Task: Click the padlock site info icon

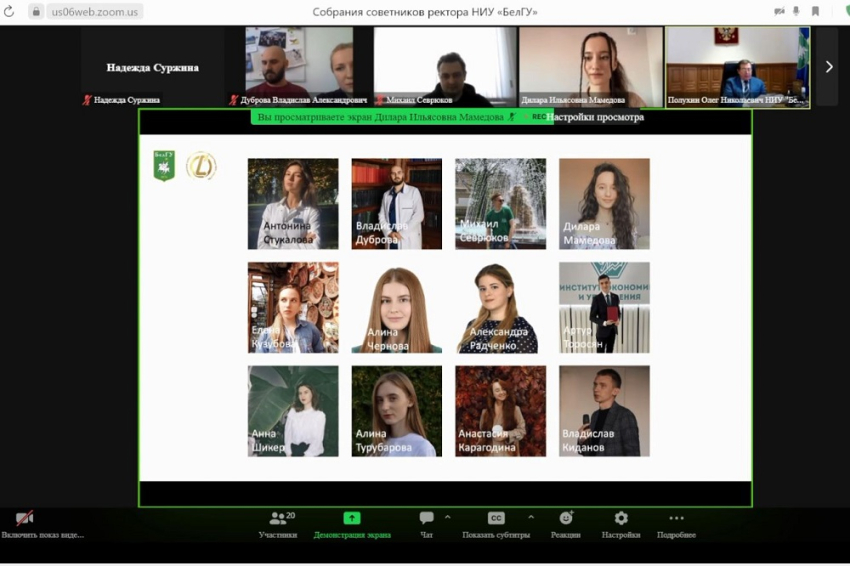Action: [x=36, y=11]
